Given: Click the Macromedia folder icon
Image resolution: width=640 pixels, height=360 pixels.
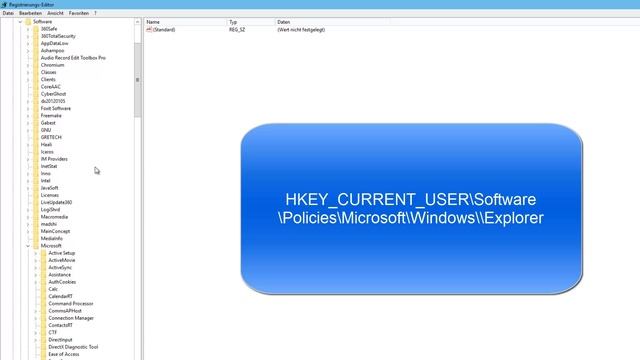Looking at the screenshot, I should point(36,217).
